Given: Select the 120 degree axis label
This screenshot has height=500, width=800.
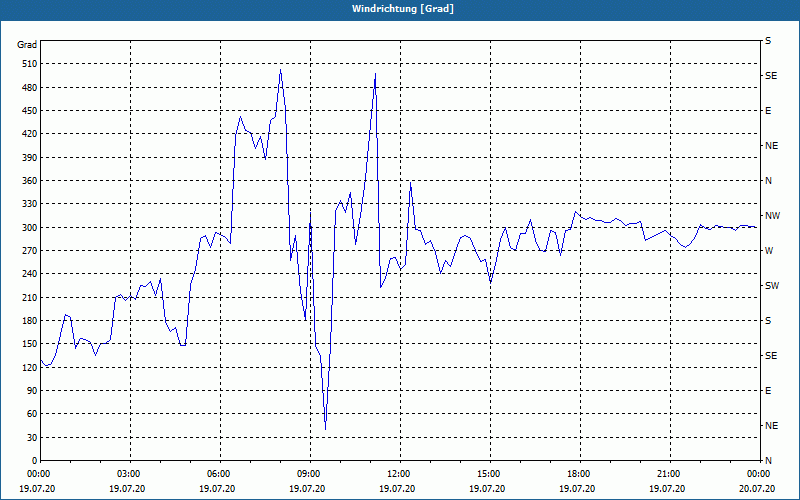Looking at the screenshot, I should [x=30, y=367].
